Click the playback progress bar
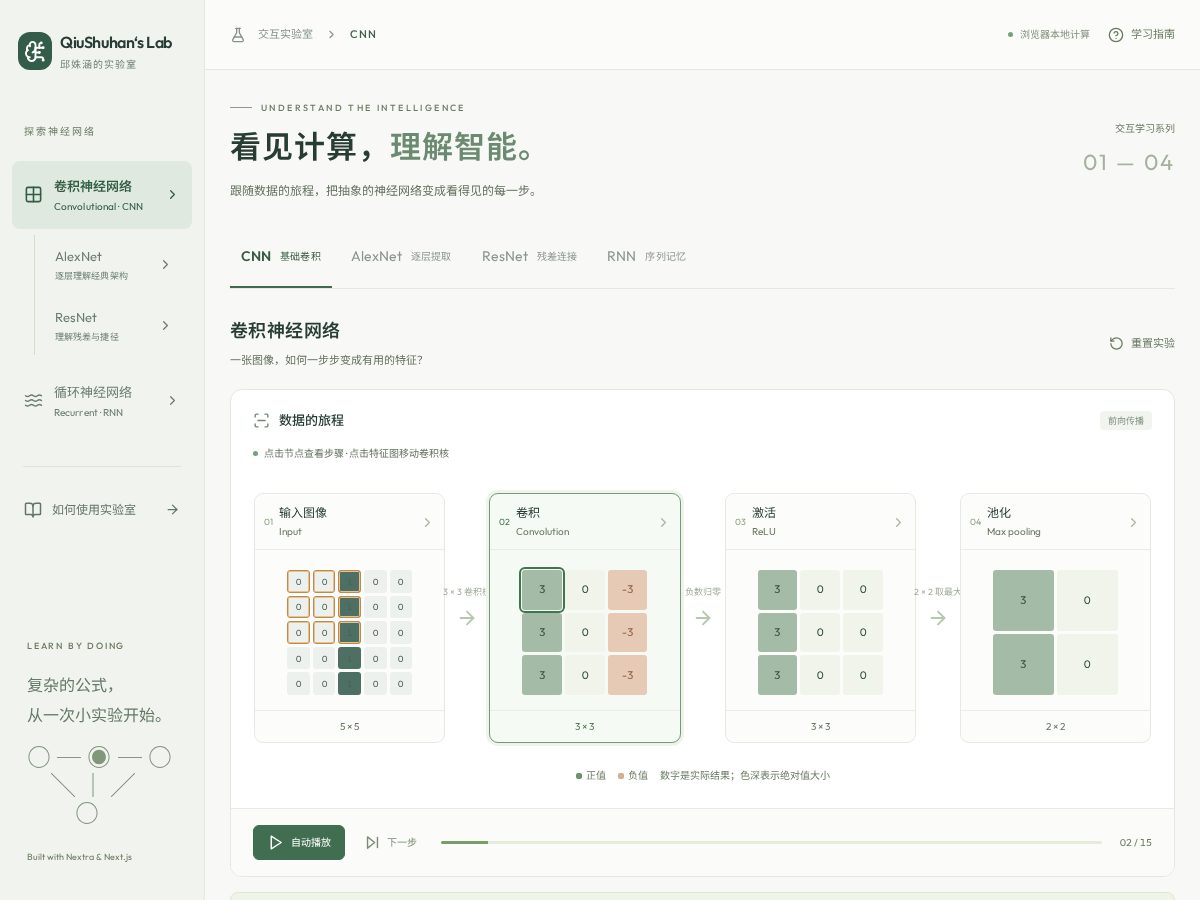Viewport: 1200px width, 900px height. (x=771, y=842)
